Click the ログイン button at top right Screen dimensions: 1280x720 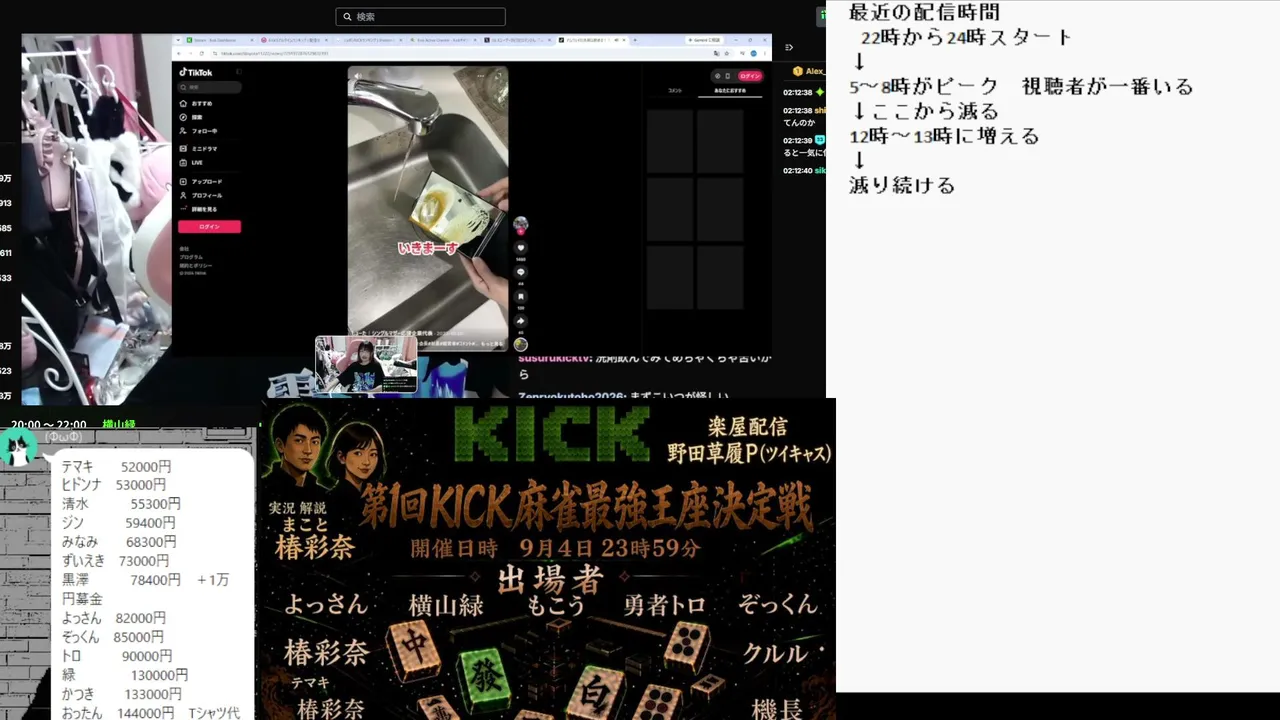click(750, 76)
